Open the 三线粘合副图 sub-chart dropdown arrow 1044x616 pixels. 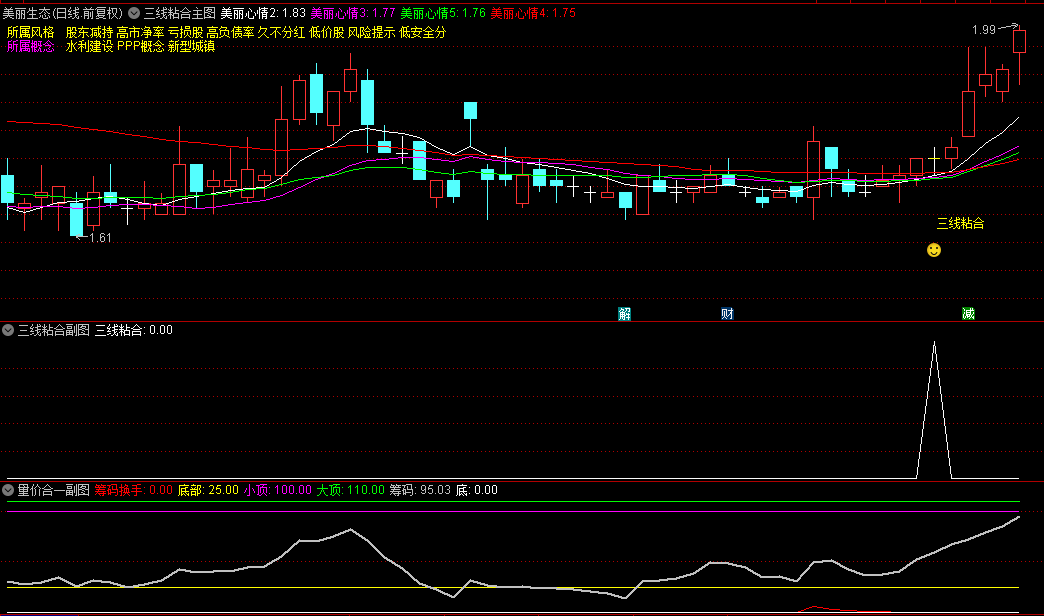tap(8, 329)
